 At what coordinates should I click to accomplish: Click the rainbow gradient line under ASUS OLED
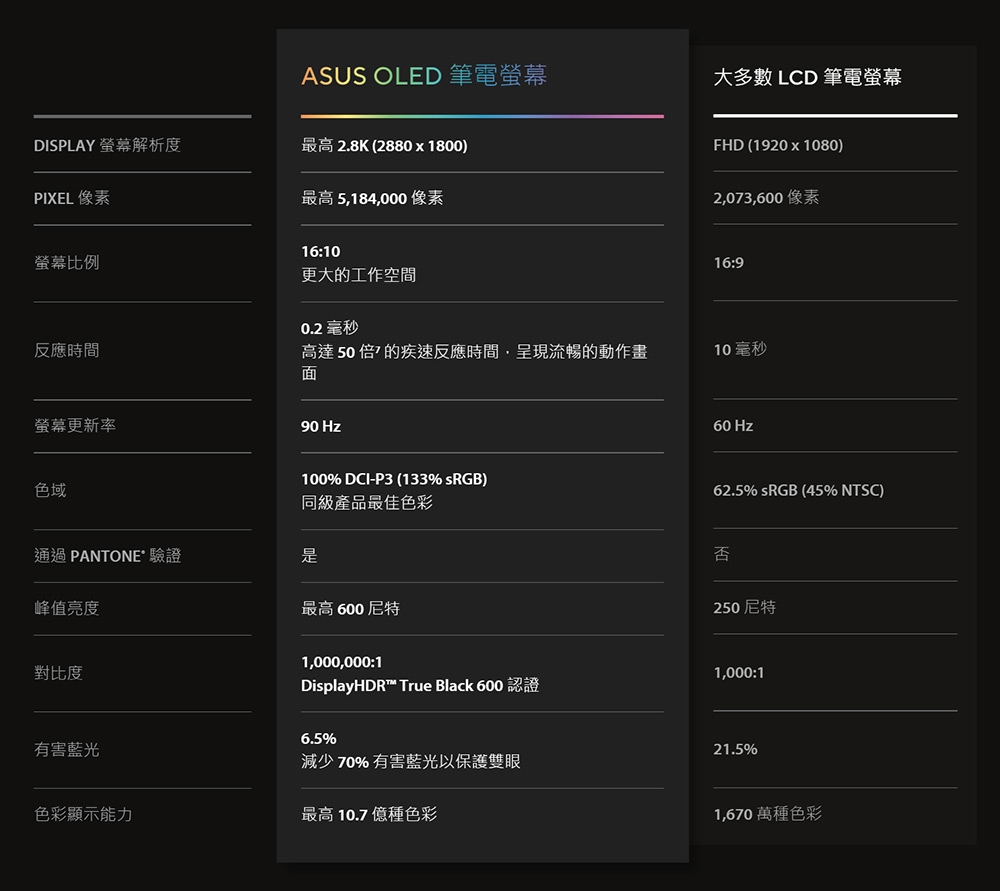pos(482,116)
